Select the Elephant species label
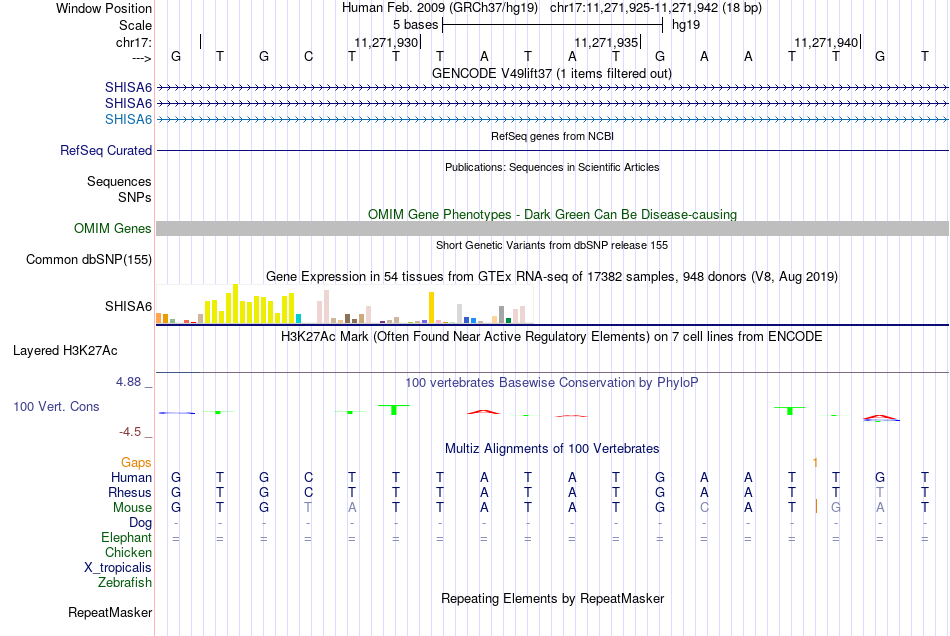 coord(126,537)
